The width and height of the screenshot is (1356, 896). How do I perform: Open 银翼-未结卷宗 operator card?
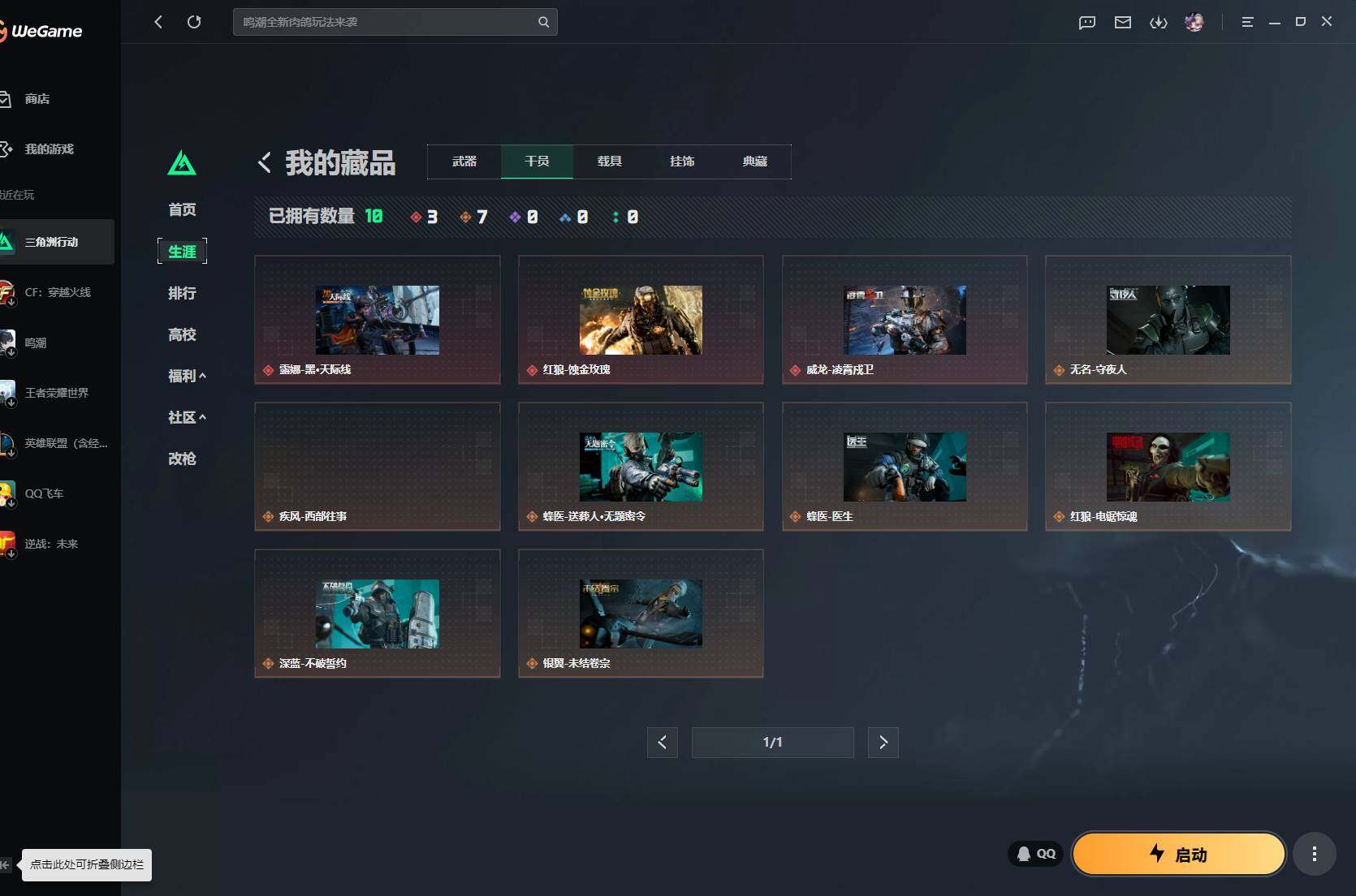coord(641,614)
